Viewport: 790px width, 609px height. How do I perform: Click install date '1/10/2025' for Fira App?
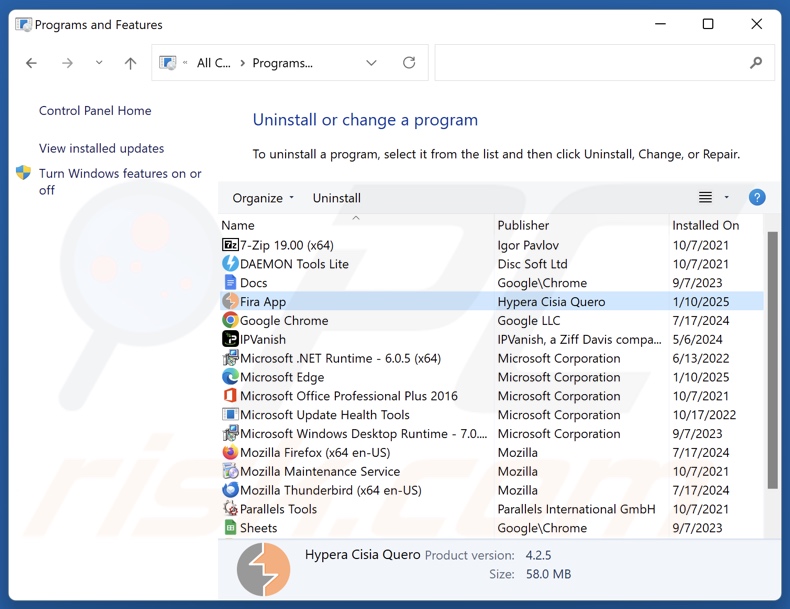click(x=700, y=302)
